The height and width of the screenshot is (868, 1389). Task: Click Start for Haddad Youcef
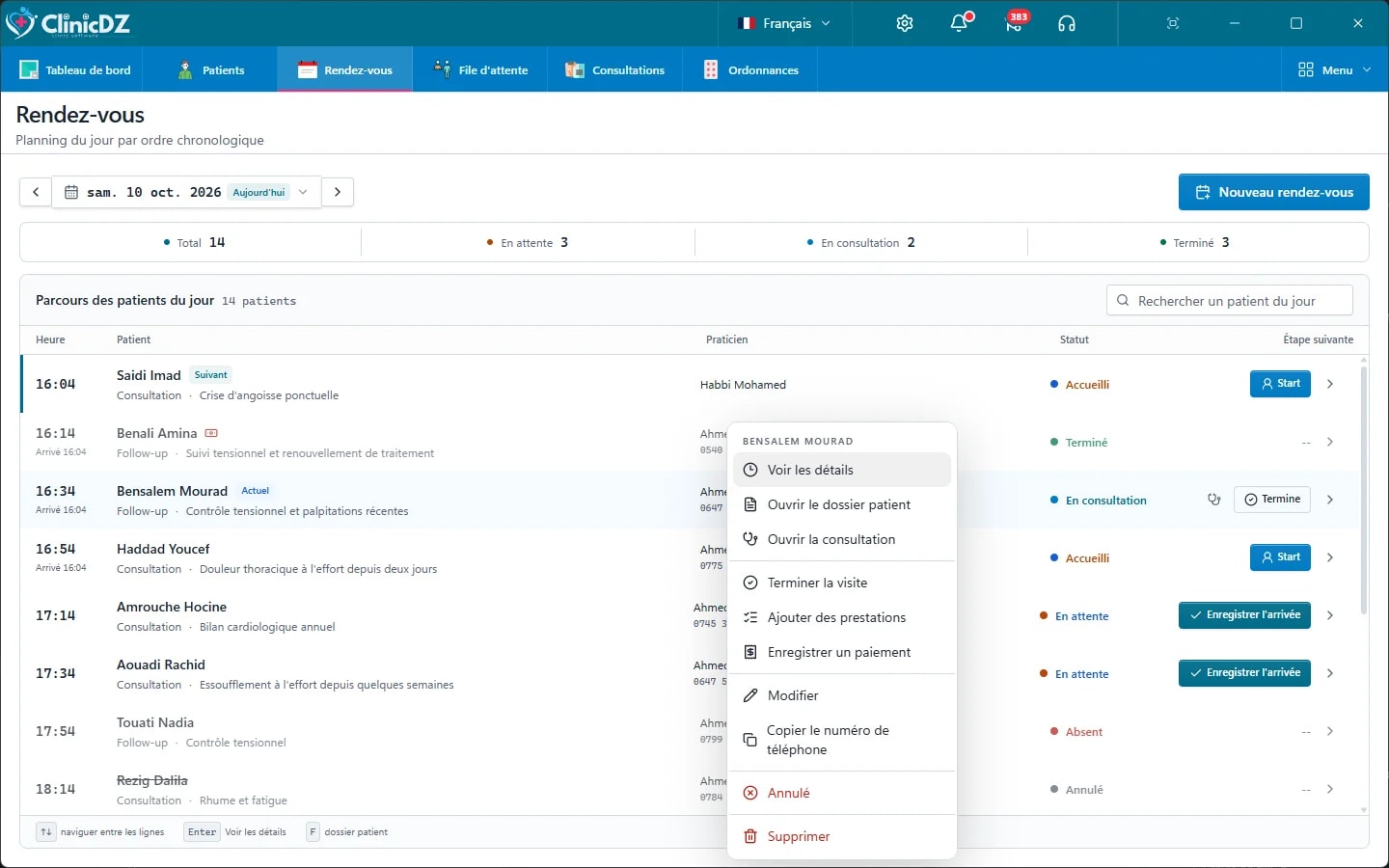click(x=1280, y=557)
